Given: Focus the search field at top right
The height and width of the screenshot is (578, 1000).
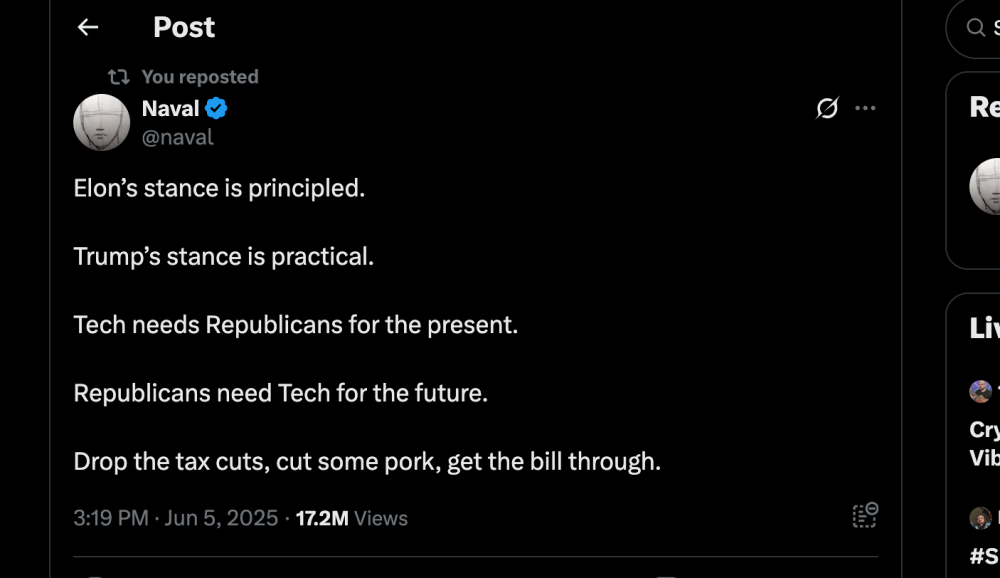Looking at the screenshot, I should (x=973, y=28).
